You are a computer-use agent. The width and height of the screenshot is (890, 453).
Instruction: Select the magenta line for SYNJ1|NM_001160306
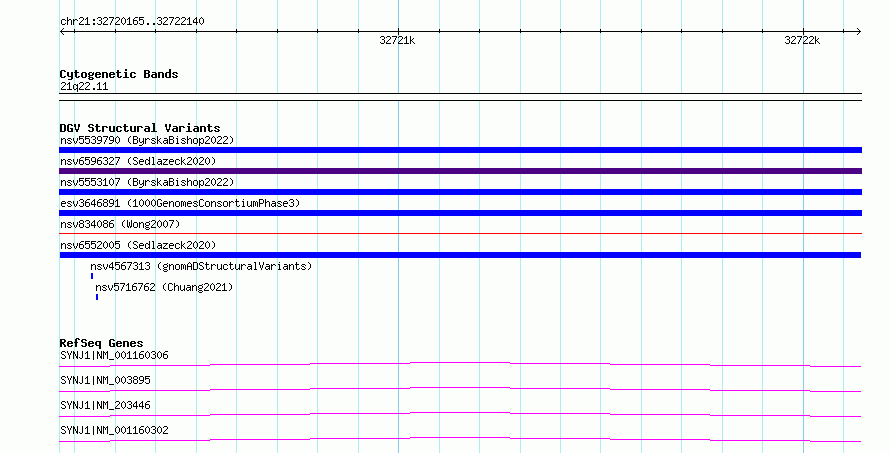(x=460, y=364)
